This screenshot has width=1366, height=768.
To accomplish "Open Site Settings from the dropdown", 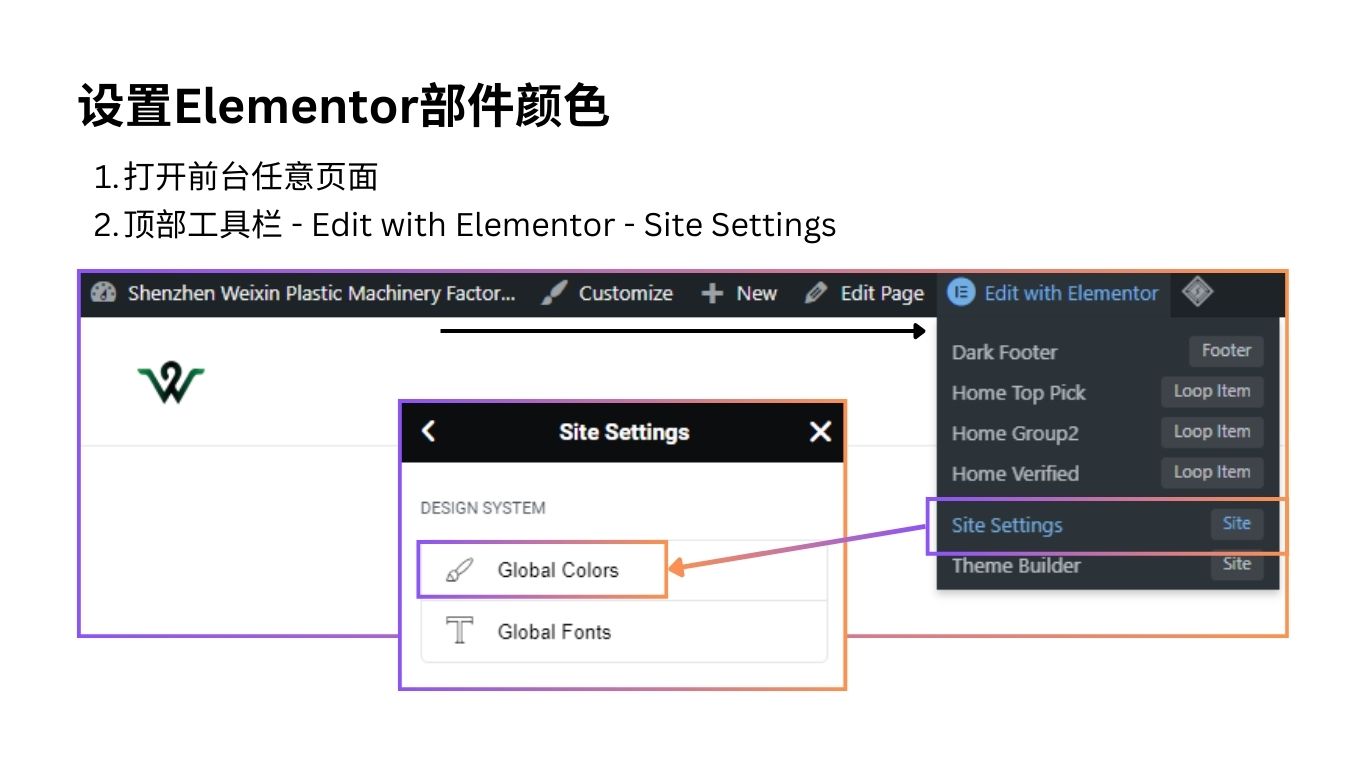I will (x=1007, y=525).
